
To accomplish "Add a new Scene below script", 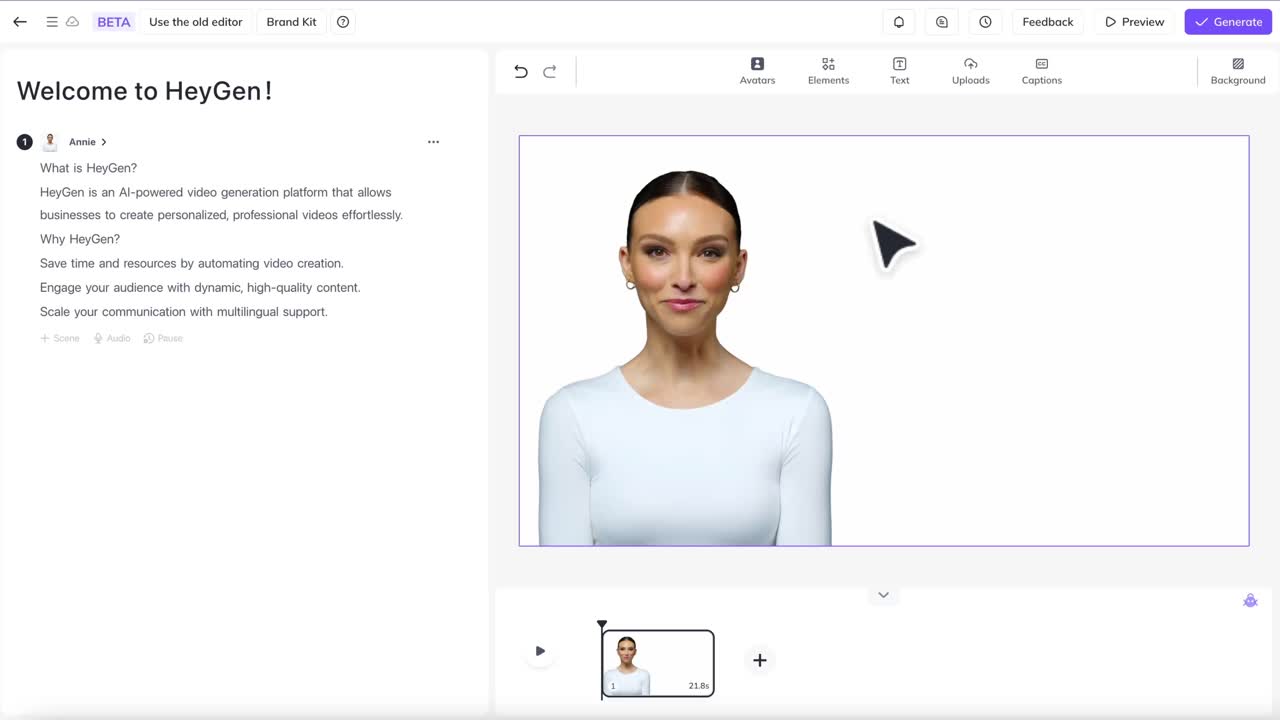I will click(x=60, y=338).
